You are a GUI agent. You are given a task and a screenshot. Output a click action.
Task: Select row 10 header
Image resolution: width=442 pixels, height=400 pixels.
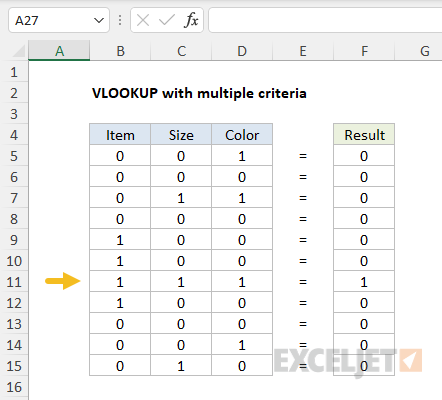tap(14, 261)
